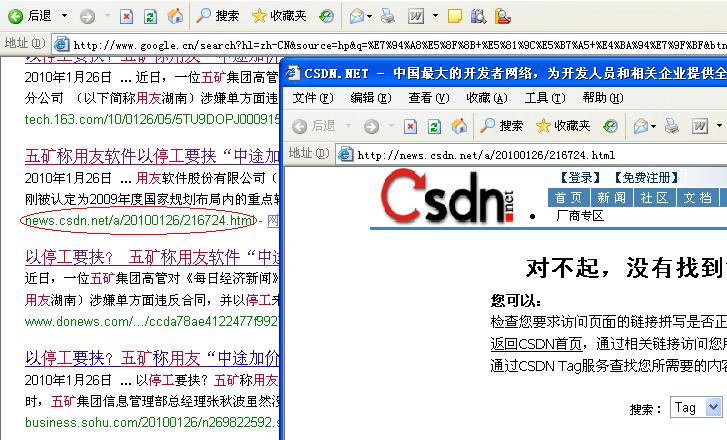This screenshot has height=440, width=727.
Task: Click 厂商专区 link on CSDN page
Action: tap(580, 216)
